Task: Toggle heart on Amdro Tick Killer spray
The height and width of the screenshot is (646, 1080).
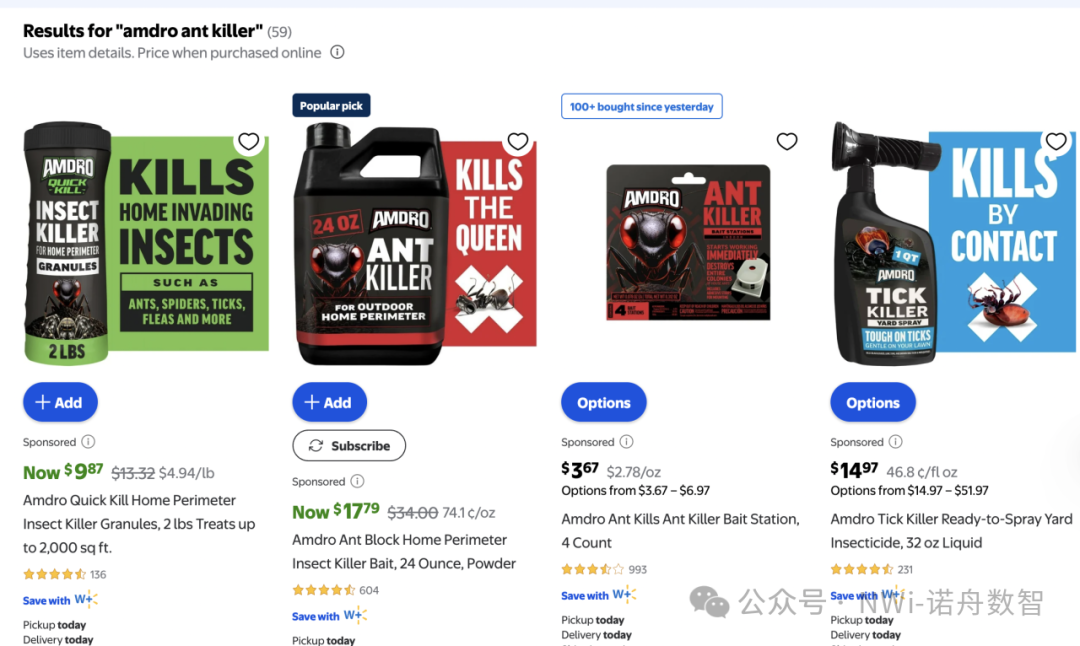Action: pyautogui.click(x=1056, y=142)
